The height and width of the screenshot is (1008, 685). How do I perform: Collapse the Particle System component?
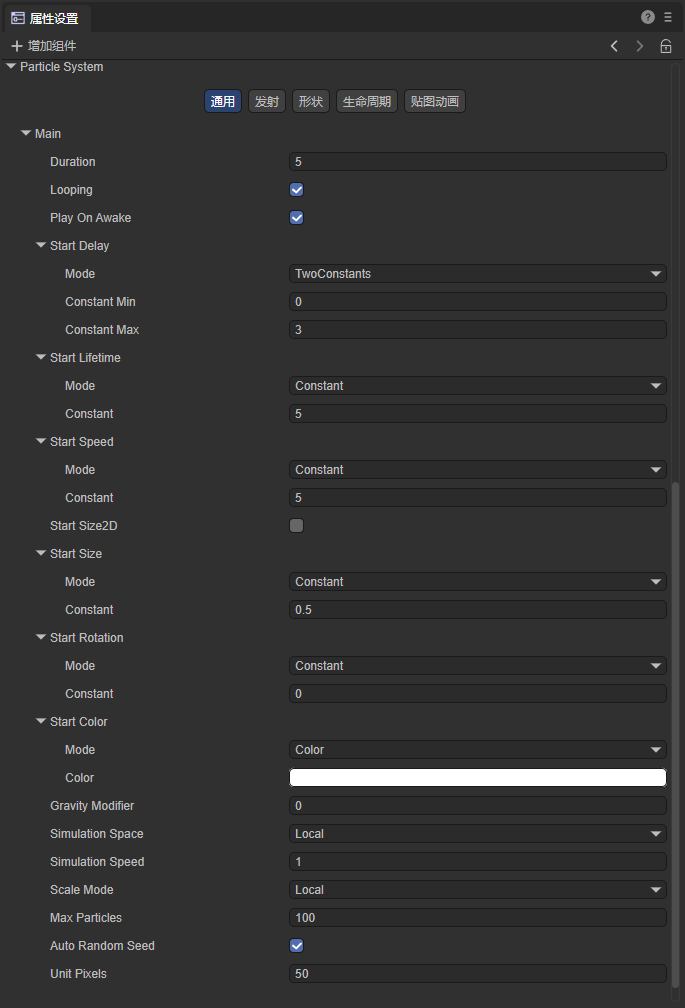[11, 67]
